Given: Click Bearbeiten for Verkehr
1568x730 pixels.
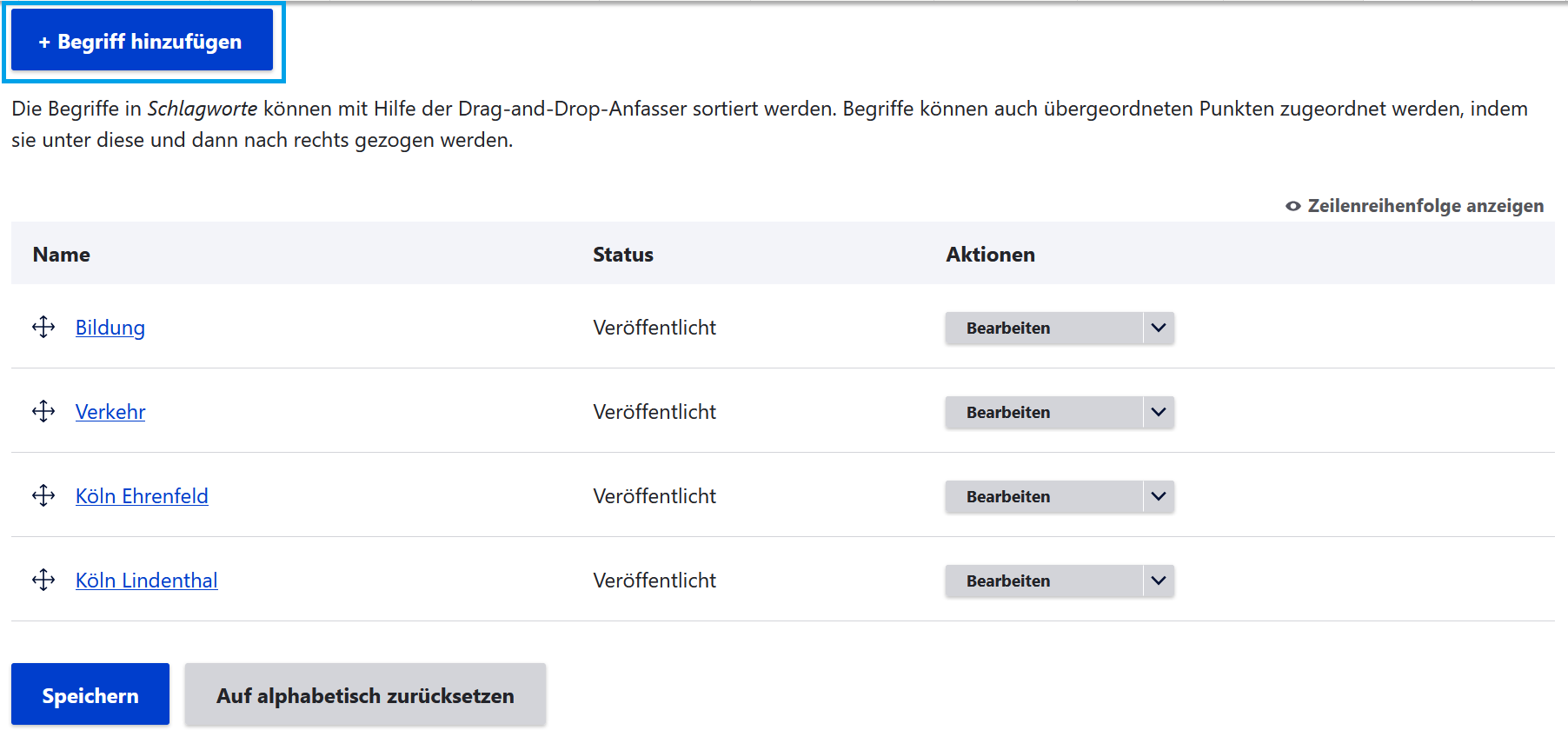Looking at the screenshot, I should 1044,412.
